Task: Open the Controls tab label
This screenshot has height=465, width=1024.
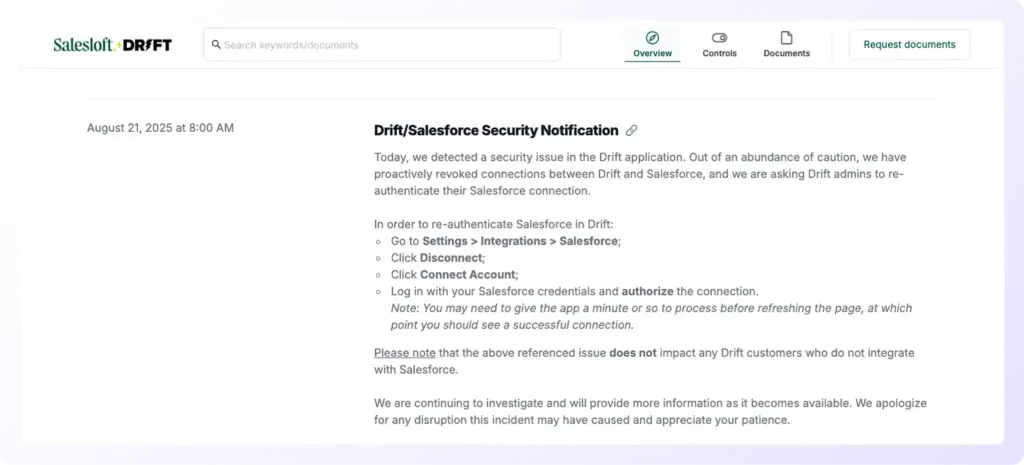Action: (719, 53)
